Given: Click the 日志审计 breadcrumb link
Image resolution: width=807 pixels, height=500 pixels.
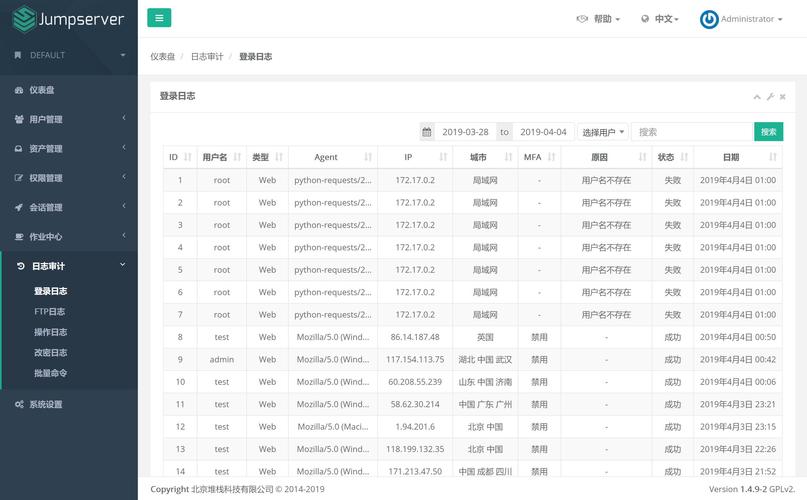Looking at the screenshot, I should pos(207,57).
